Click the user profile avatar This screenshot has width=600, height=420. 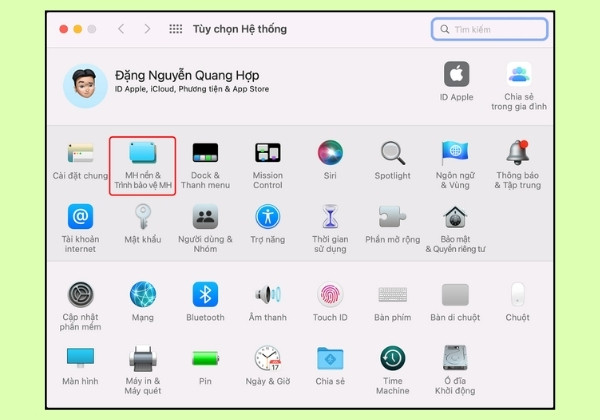(85, 86)
